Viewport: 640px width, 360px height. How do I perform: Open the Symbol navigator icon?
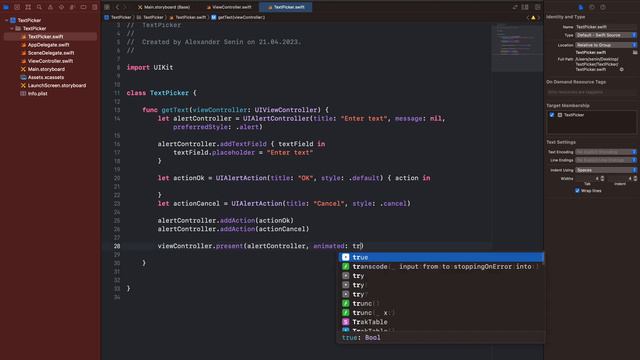point(28,7)
